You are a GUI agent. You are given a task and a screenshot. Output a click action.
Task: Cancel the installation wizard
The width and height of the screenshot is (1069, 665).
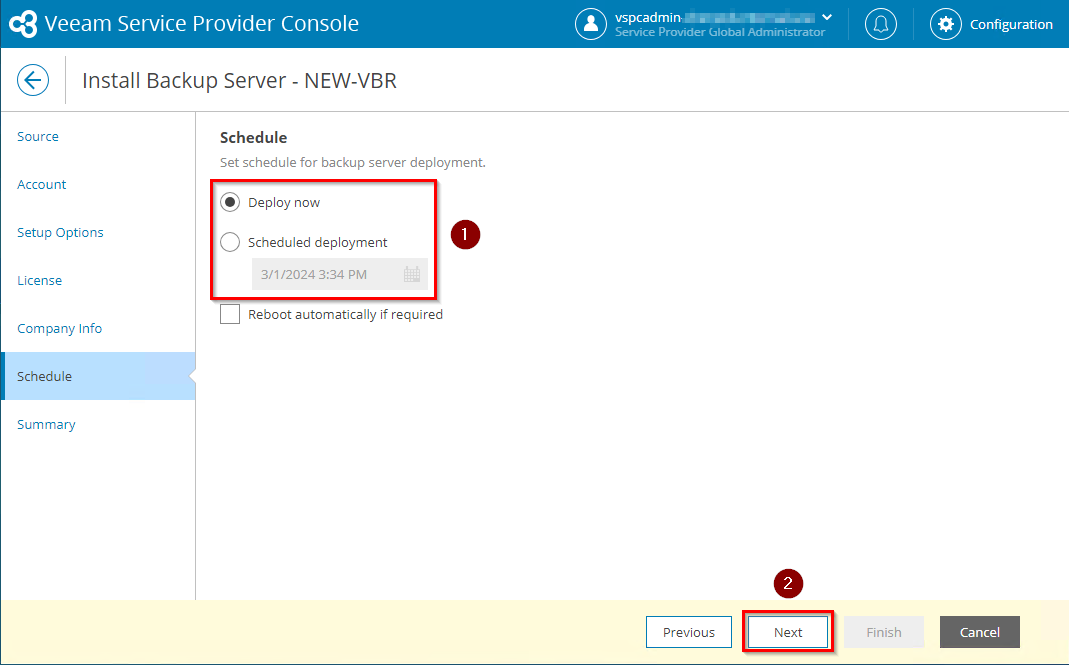[x=980, y=632]
